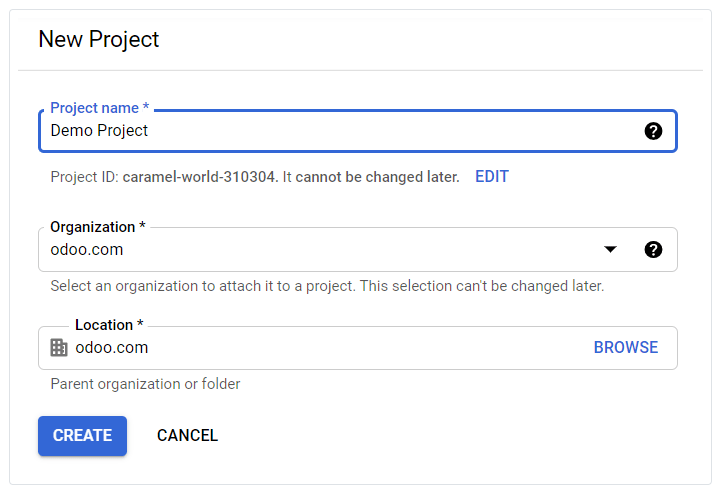Click the Project ID: prefix text
The image size is (721, 493).
click(x=85, y=177)
